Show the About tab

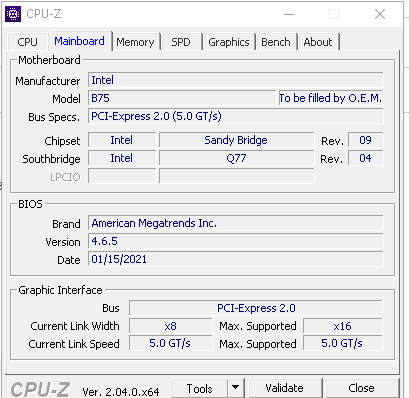point(318,42)
